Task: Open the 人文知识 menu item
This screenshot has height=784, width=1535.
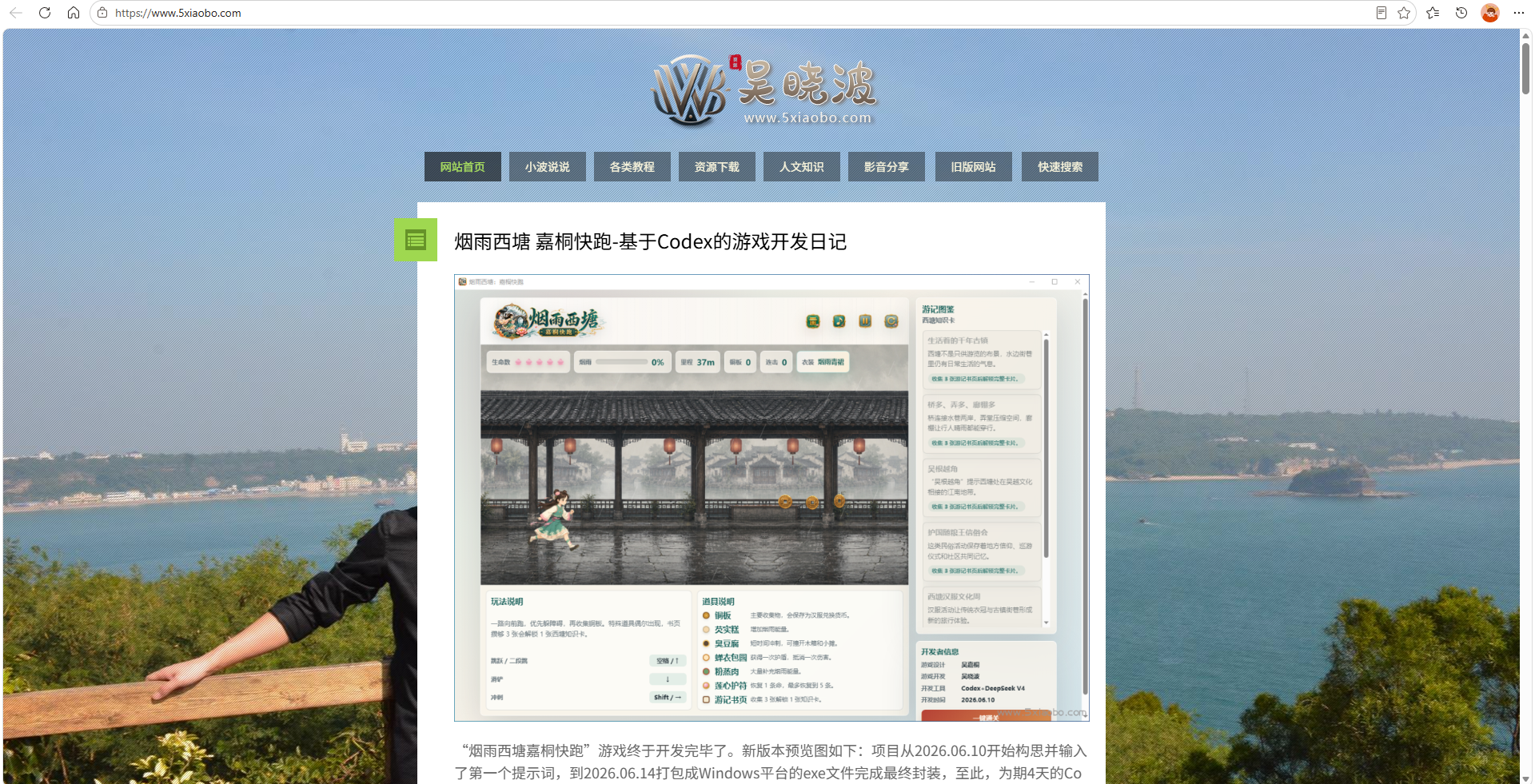Action: point(802,167)
